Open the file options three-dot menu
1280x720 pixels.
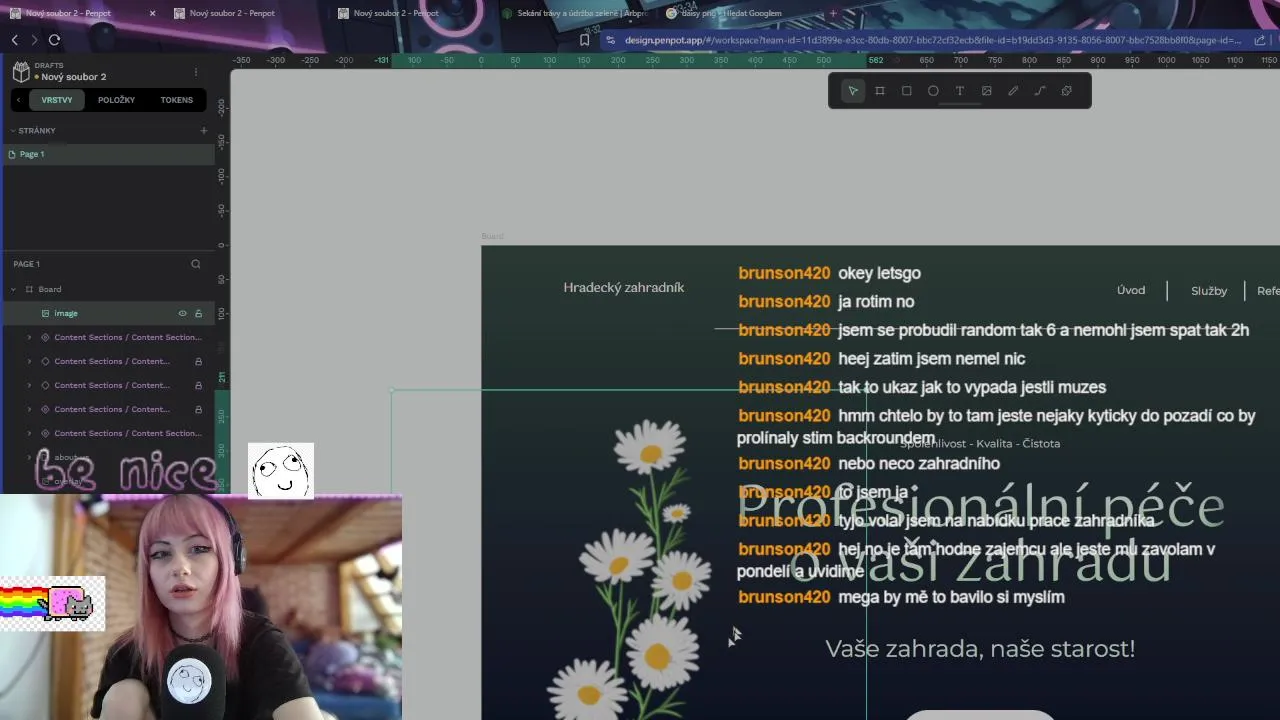[x=196, y=72]
